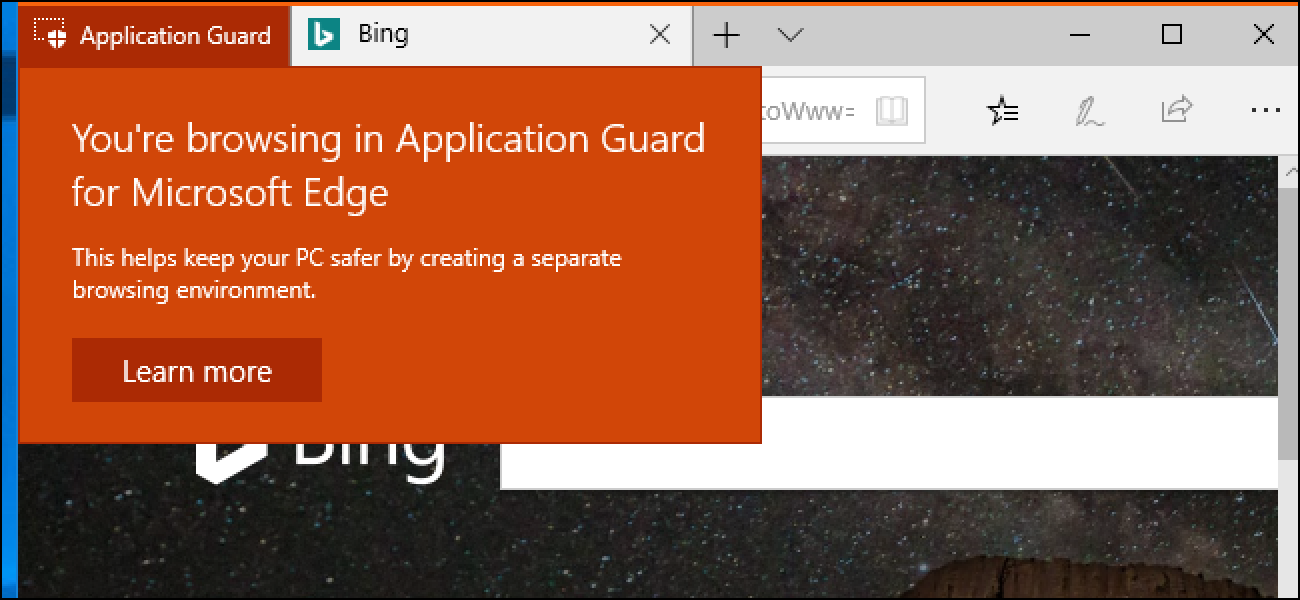
Task: Minimize the Edge window
Action: click(x=1081, y=35)
